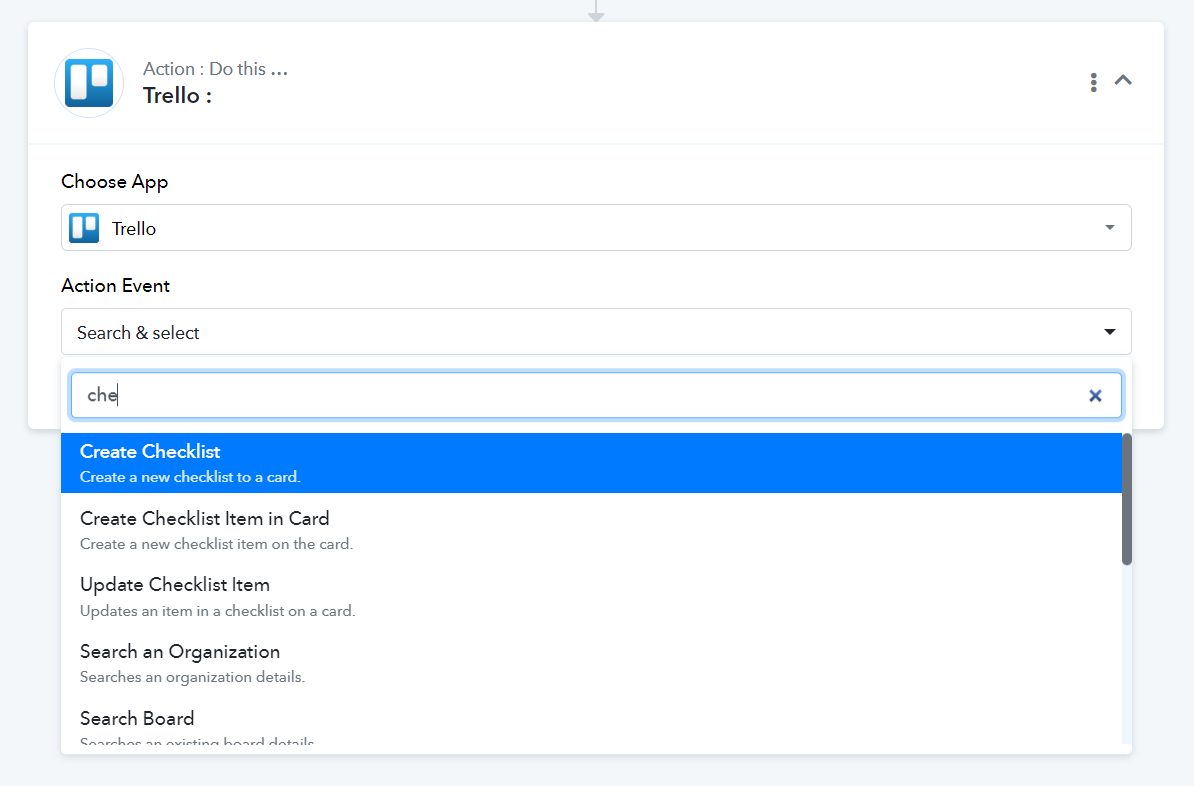
Task: Open the three-dot options menu
Action: click(1093, 82)
